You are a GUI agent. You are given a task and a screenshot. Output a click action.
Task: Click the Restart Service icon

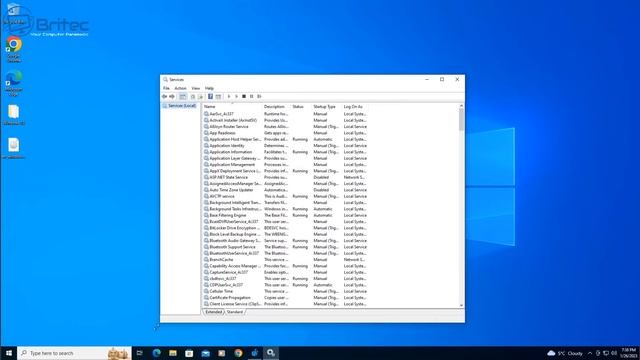[259, 97]
